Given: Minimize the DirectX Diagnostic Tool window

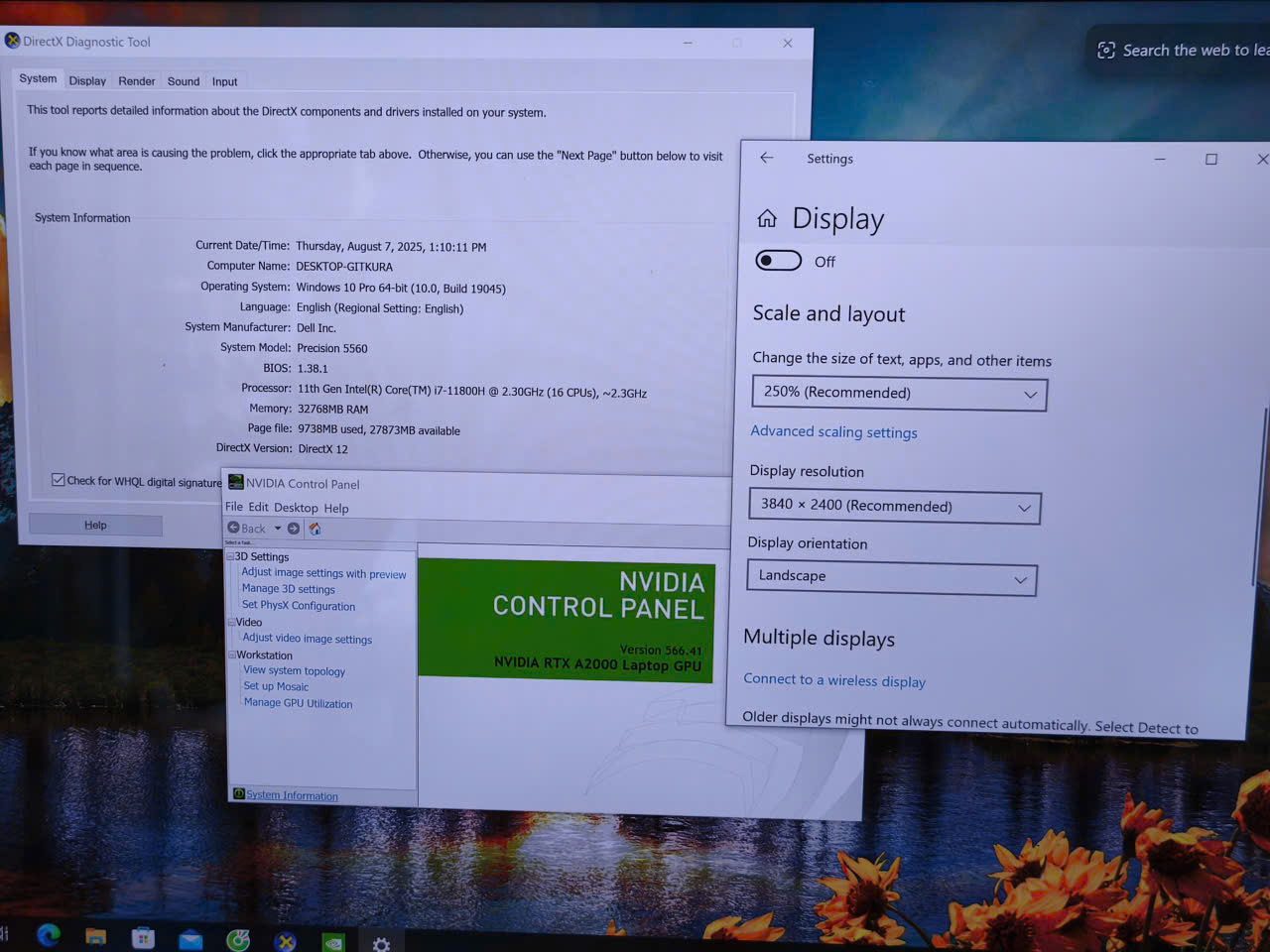Looking at the screenshot, I should 688,43.
